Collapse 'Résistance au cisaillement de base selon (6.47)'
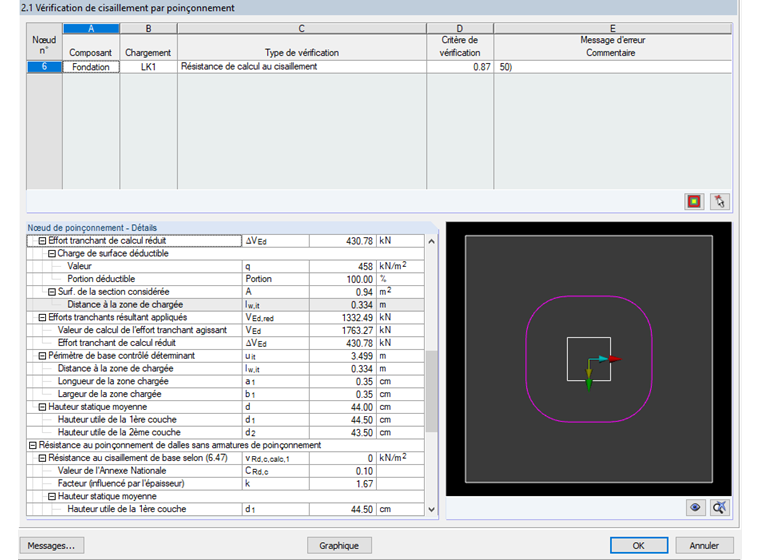Screen dimensions: 760x560 point(42,458)
